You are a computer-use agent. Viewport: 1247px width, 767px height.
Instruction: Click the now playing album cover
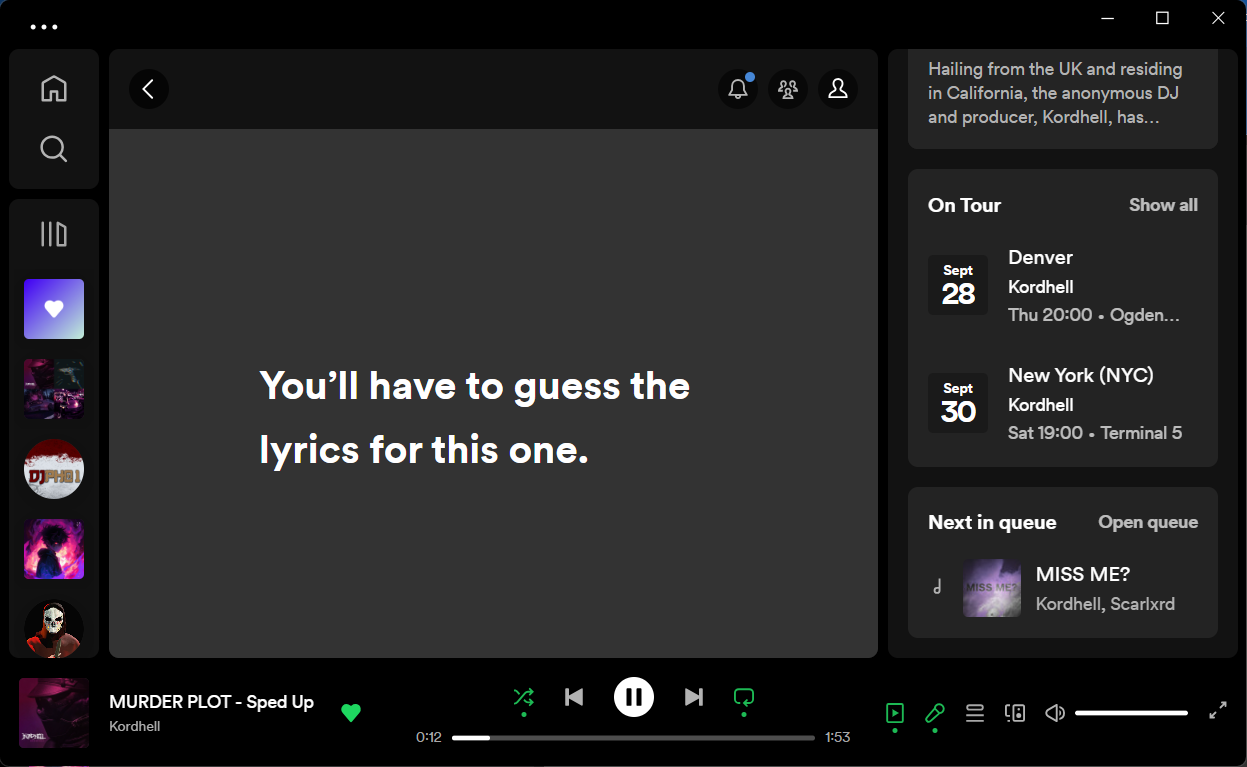pyautogui.click(x=54, y=713)
